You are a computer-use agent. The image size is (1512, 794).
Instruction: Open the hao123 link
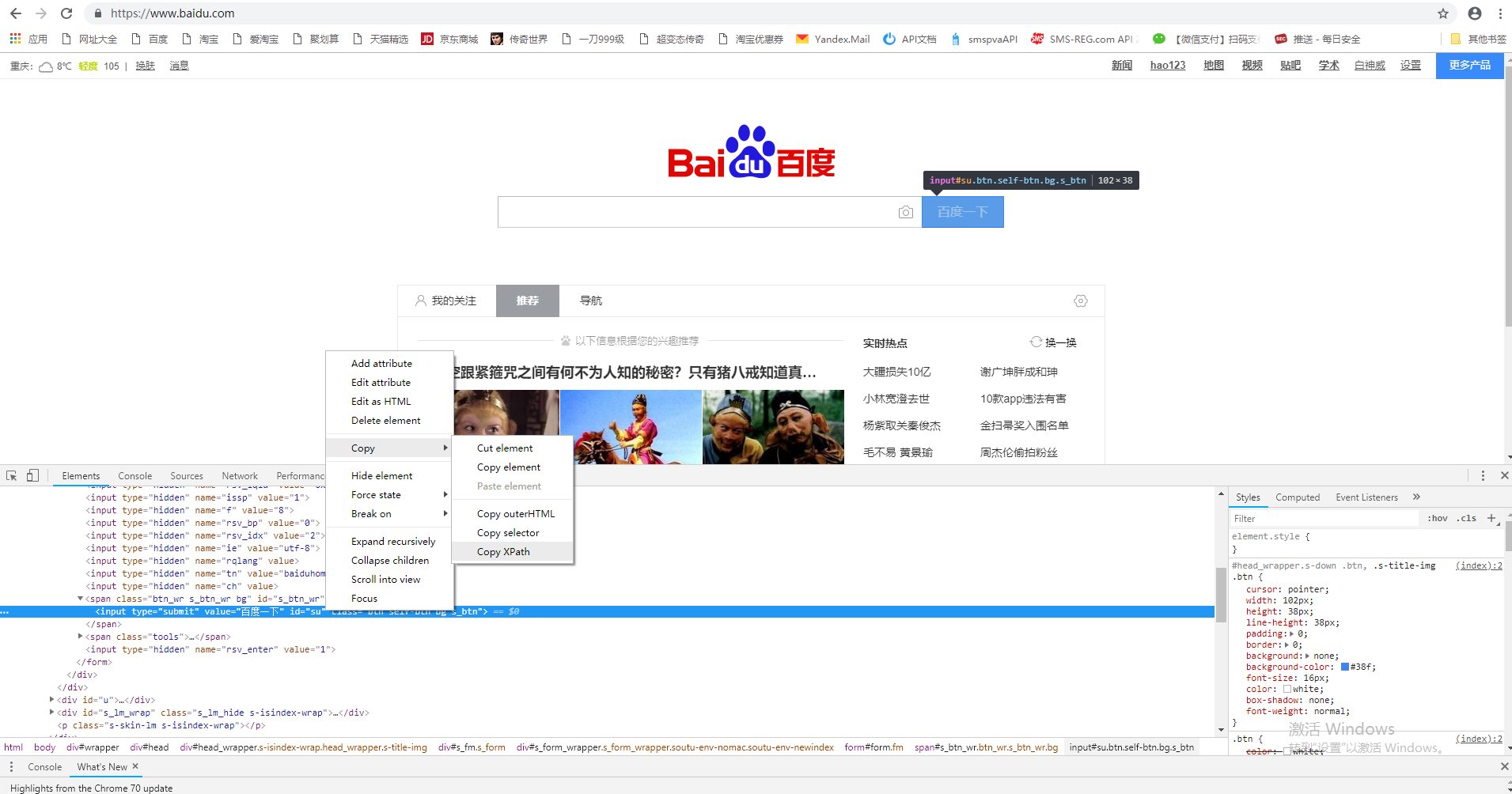[x=1167, y=65]
